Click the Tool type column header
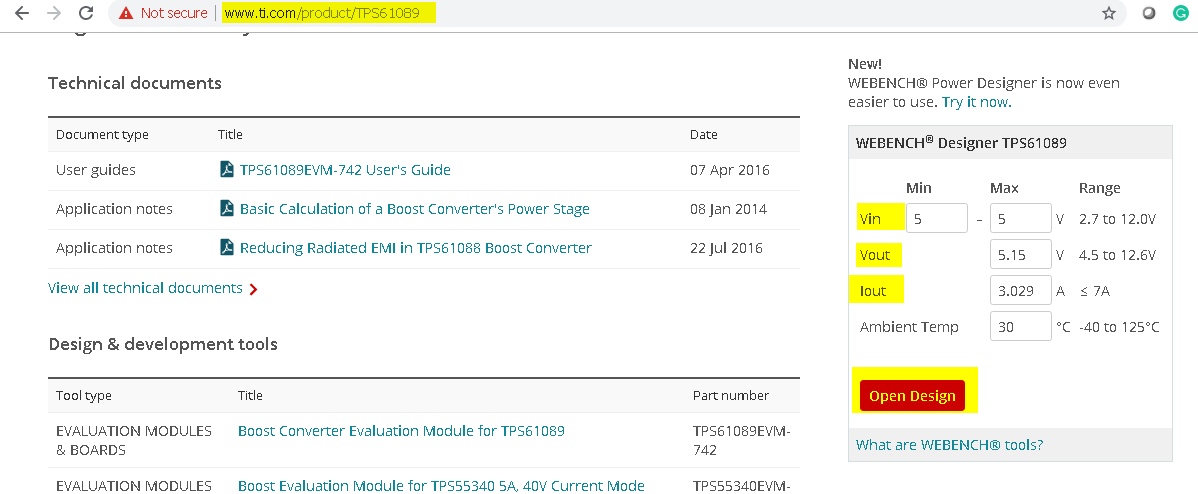The height and width of the screenshot is (494, 1198). (x=83, y=396)
